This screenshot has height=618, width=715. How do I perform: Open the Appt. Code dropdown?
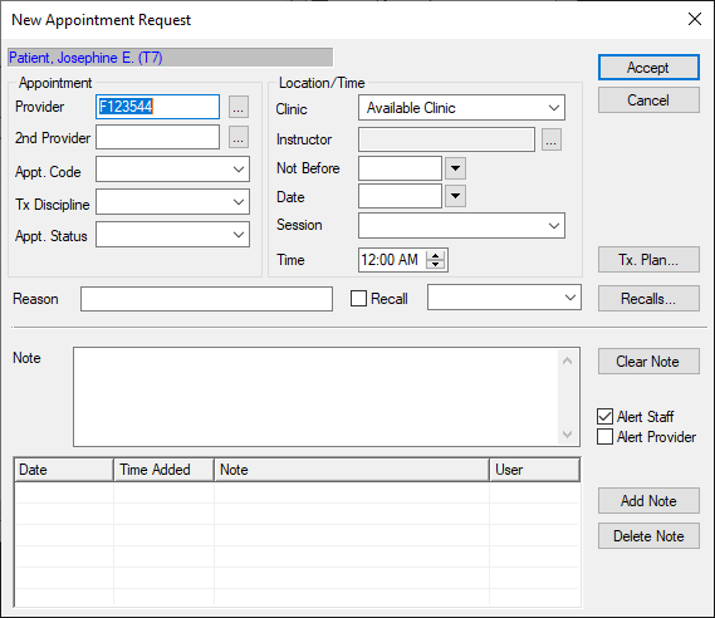pos(238,170)
